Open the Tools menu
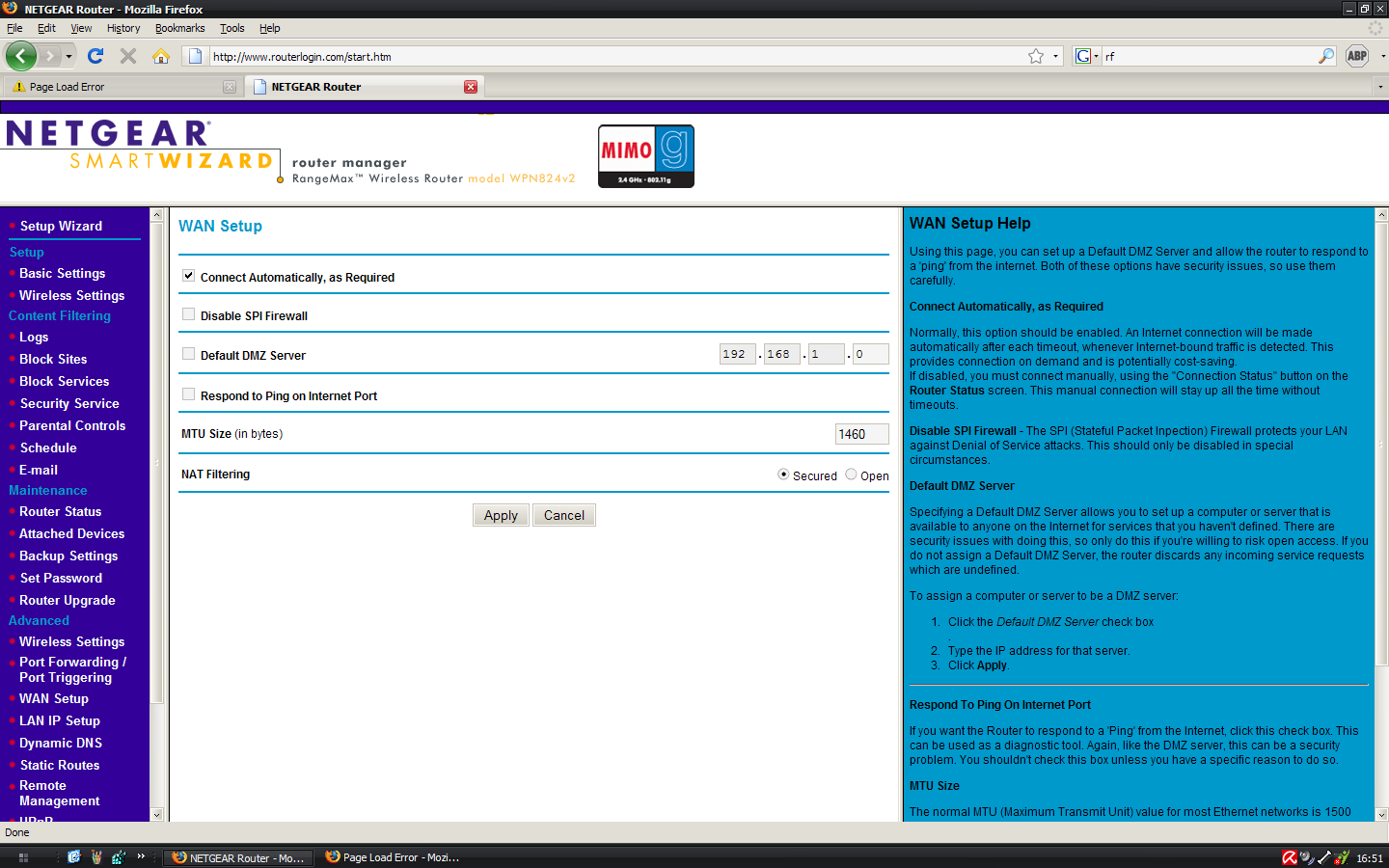Viewport: 1389px width, 868px height. coord(232,28)
